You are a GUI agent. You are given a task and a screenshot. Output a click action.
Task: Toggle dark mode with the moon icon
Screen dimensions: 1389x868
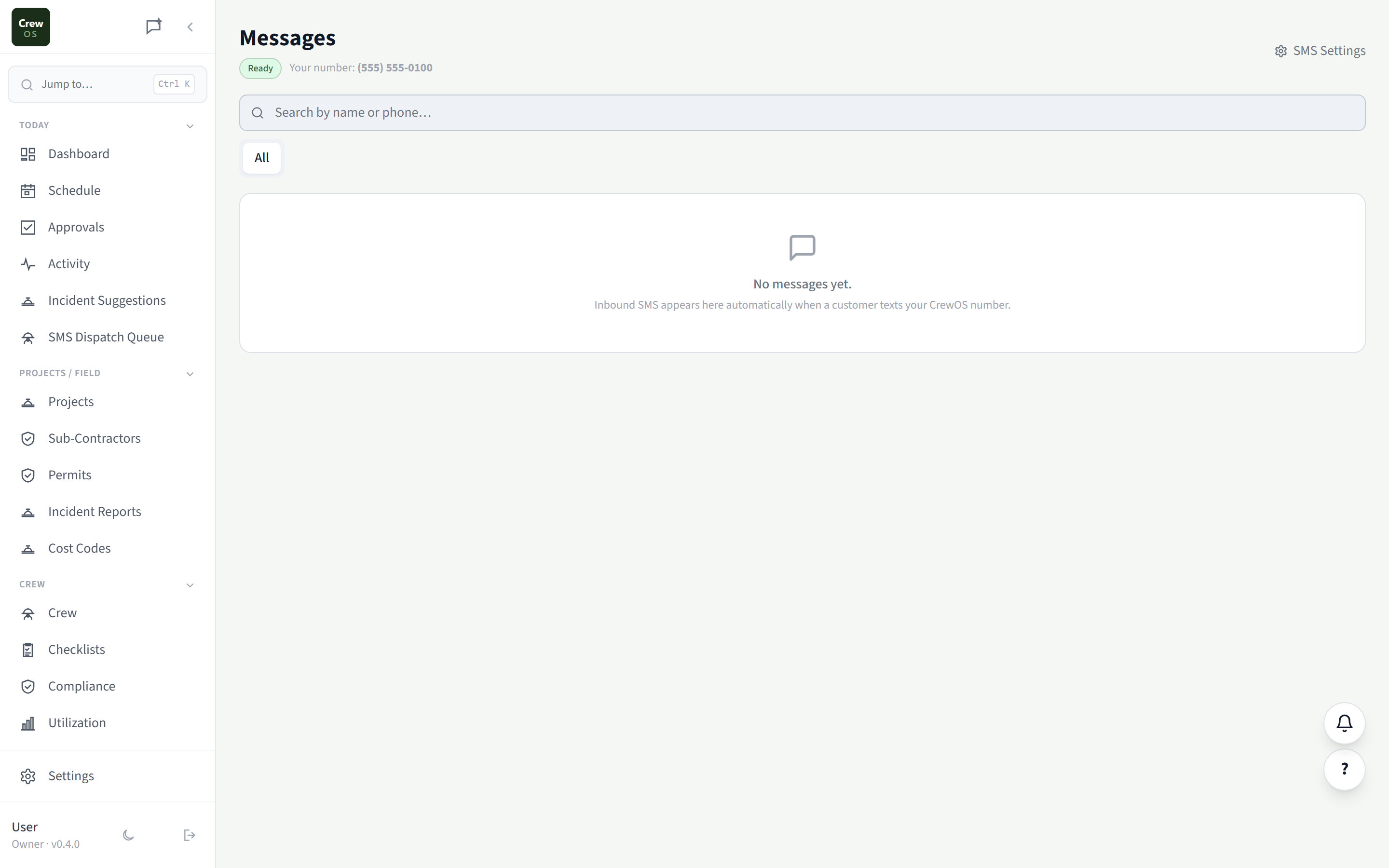pos(129,835)
